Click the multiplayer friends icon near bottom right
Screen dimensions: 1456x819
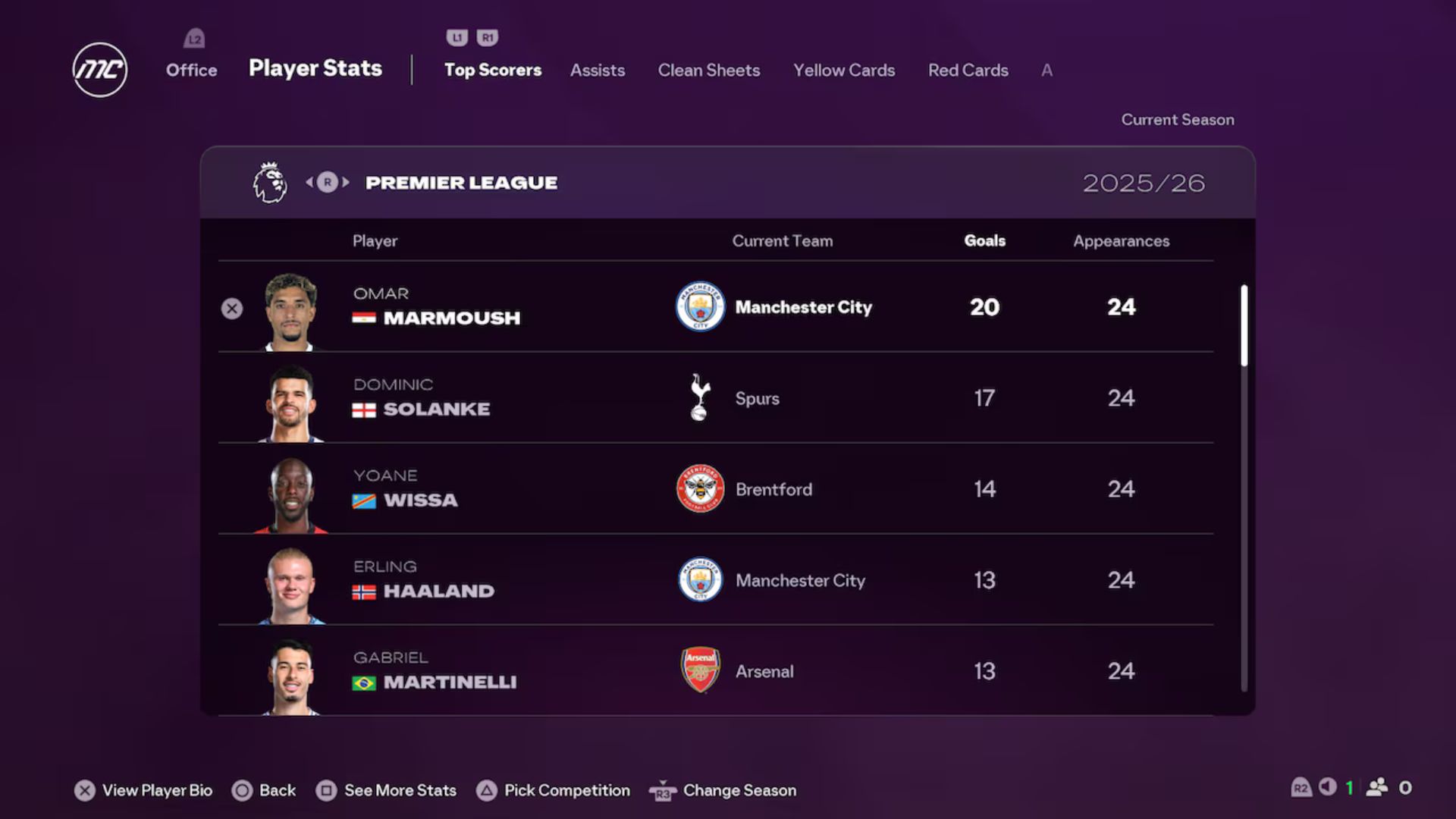click(1379, 789)
